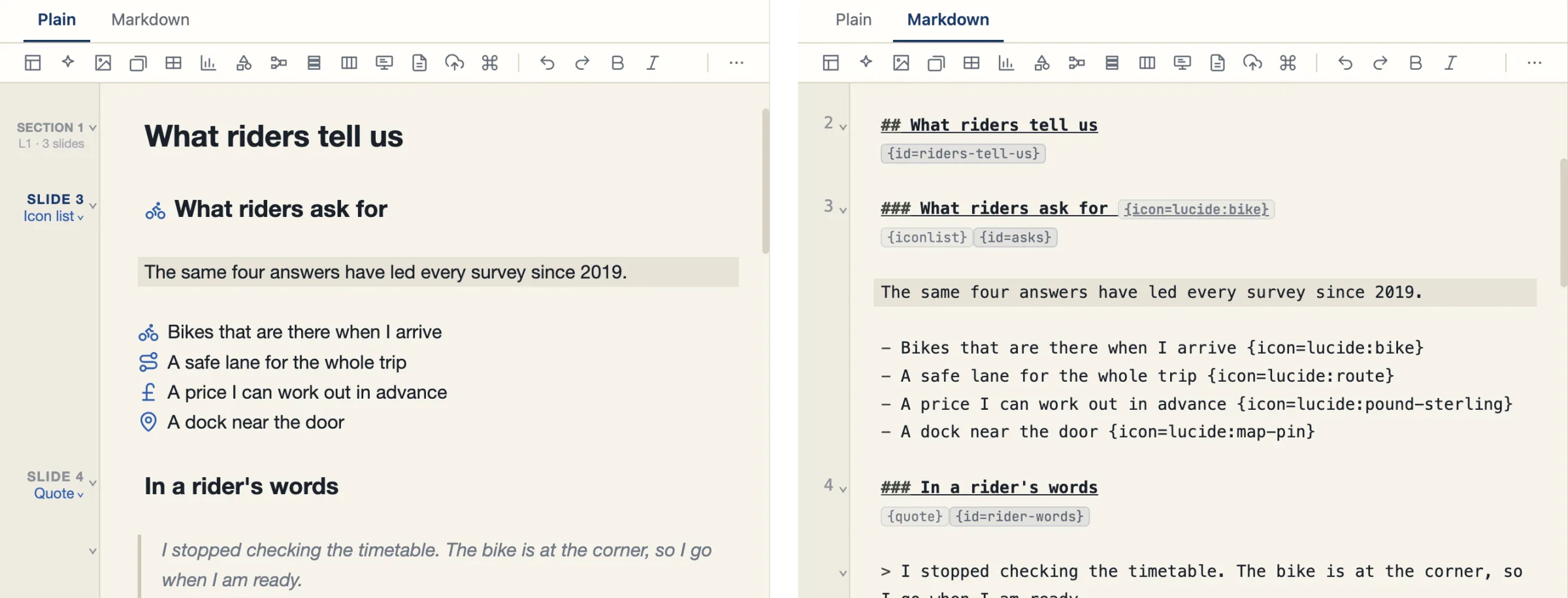Click the columns icon in right pane toolbar
Screen dimensions: 1568x598
[1147, 63]
